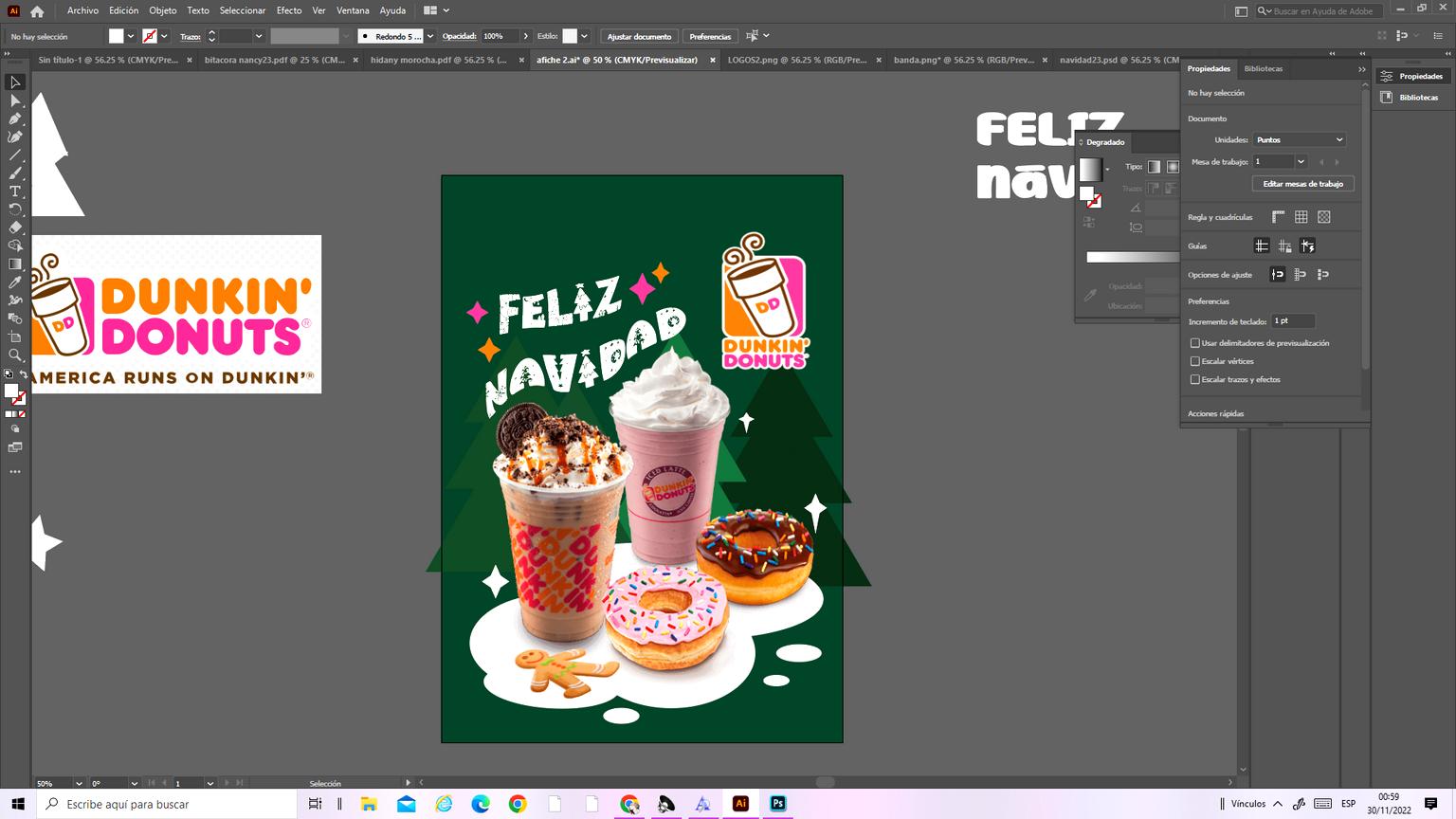Select the Rotate tool
This screenshot has width=1456, height=819.
tap(15, 209)
